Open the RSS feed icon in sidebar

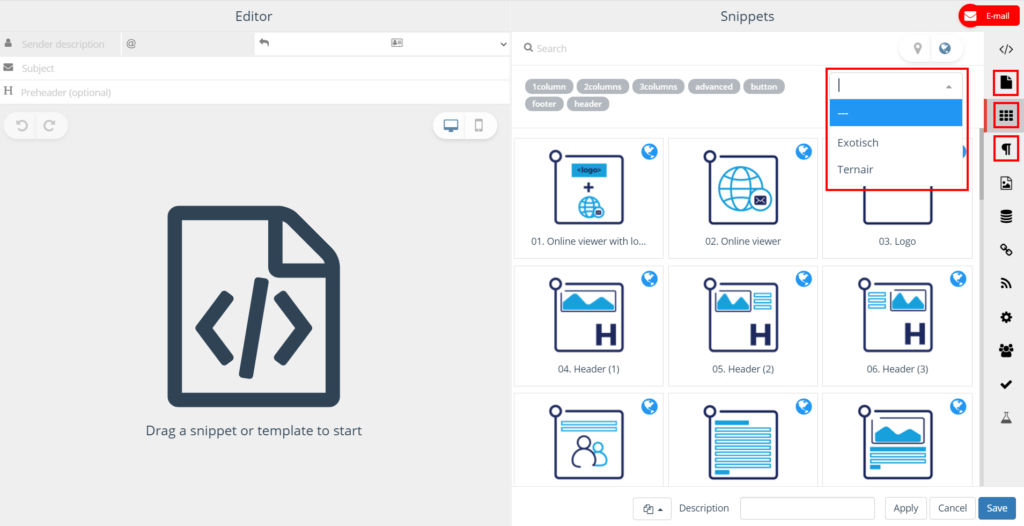1006,284
